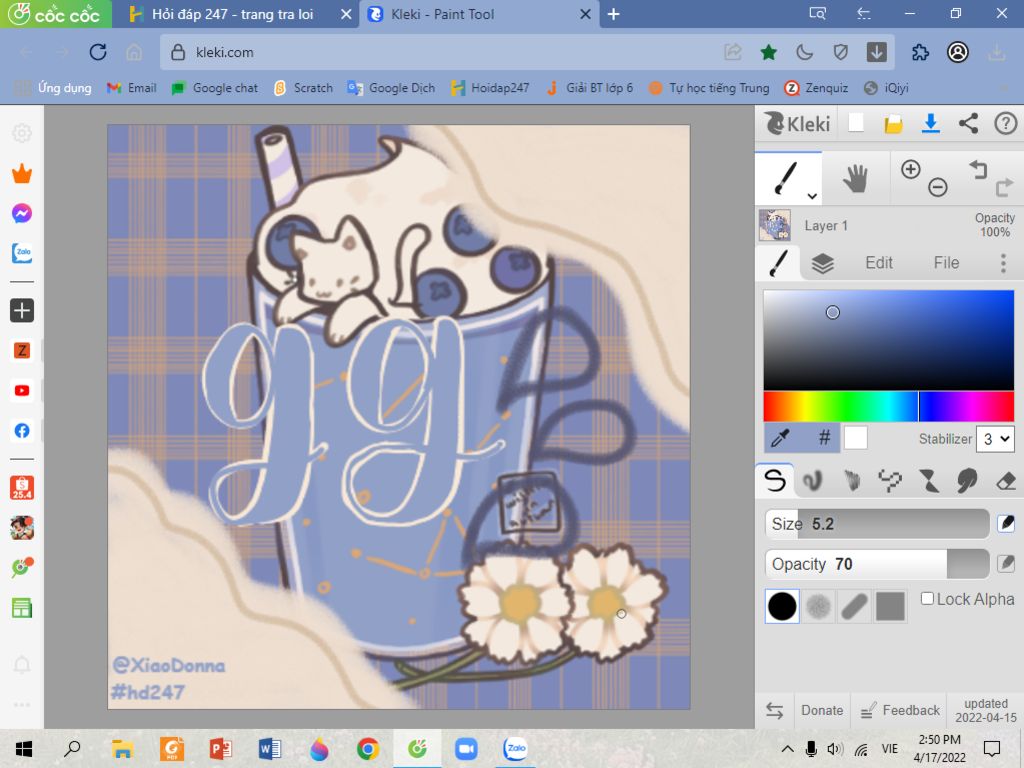Reload the page

point(98,52)
